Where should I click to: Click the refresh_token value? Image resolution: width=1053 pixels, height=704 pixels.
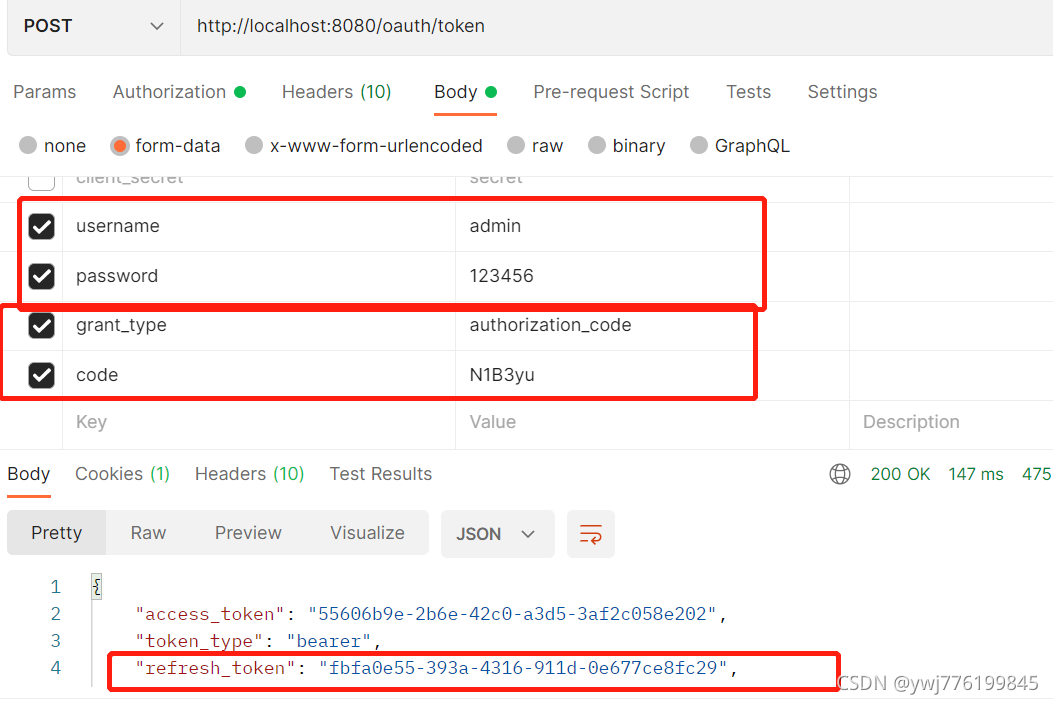click(523, 668)
